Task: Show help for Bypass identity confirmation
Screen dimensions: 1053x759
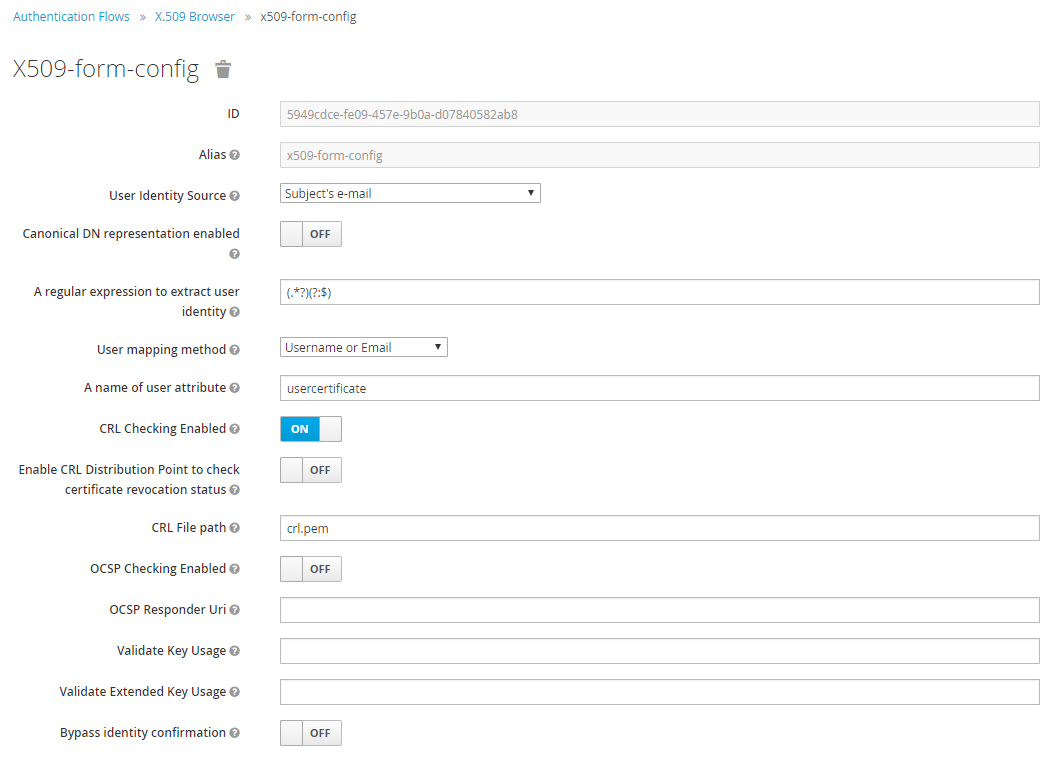Action: (x=235, y=733)
